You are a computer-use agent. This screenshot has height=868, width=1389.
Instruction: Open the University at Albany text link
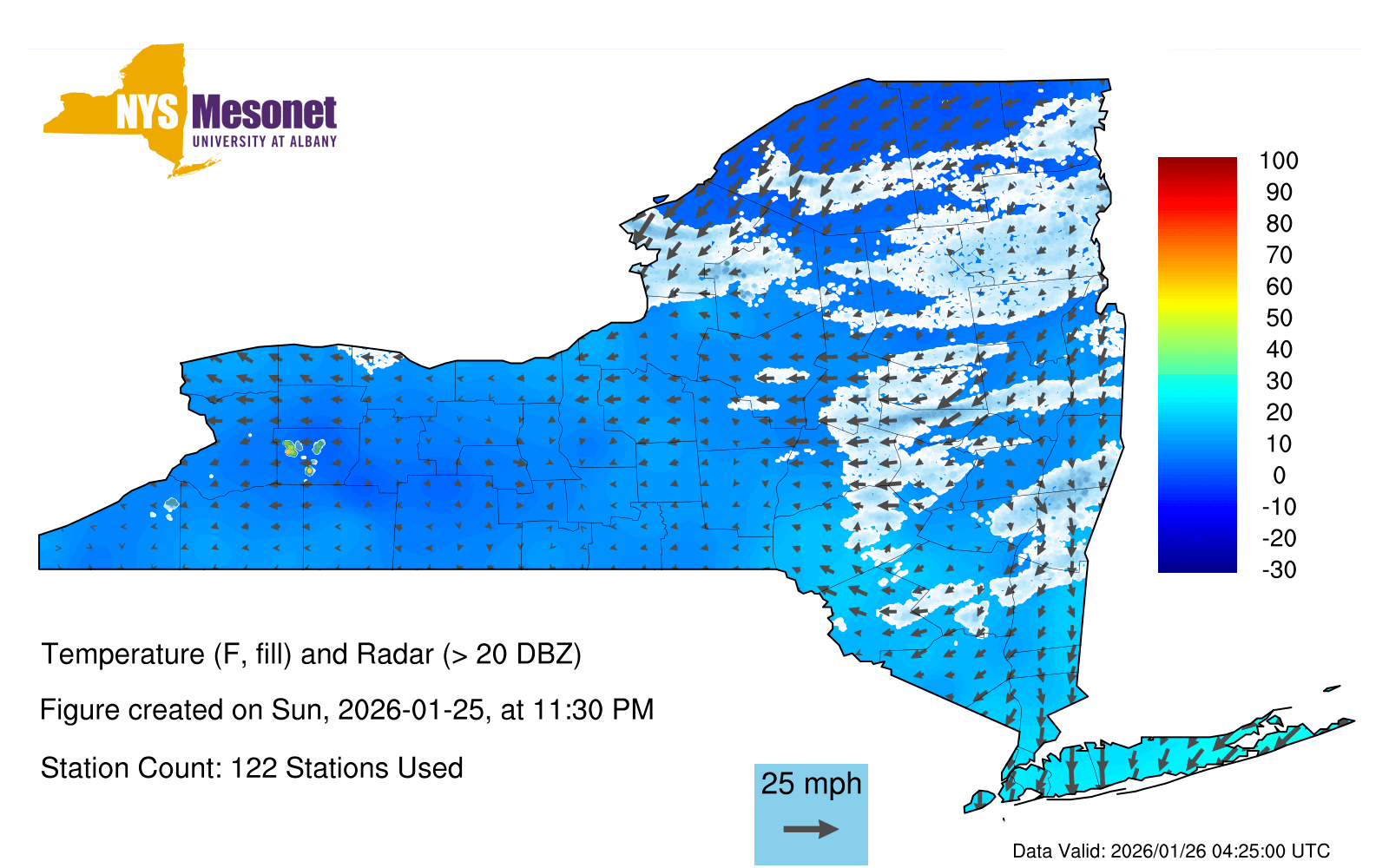(x=264, y=141)
